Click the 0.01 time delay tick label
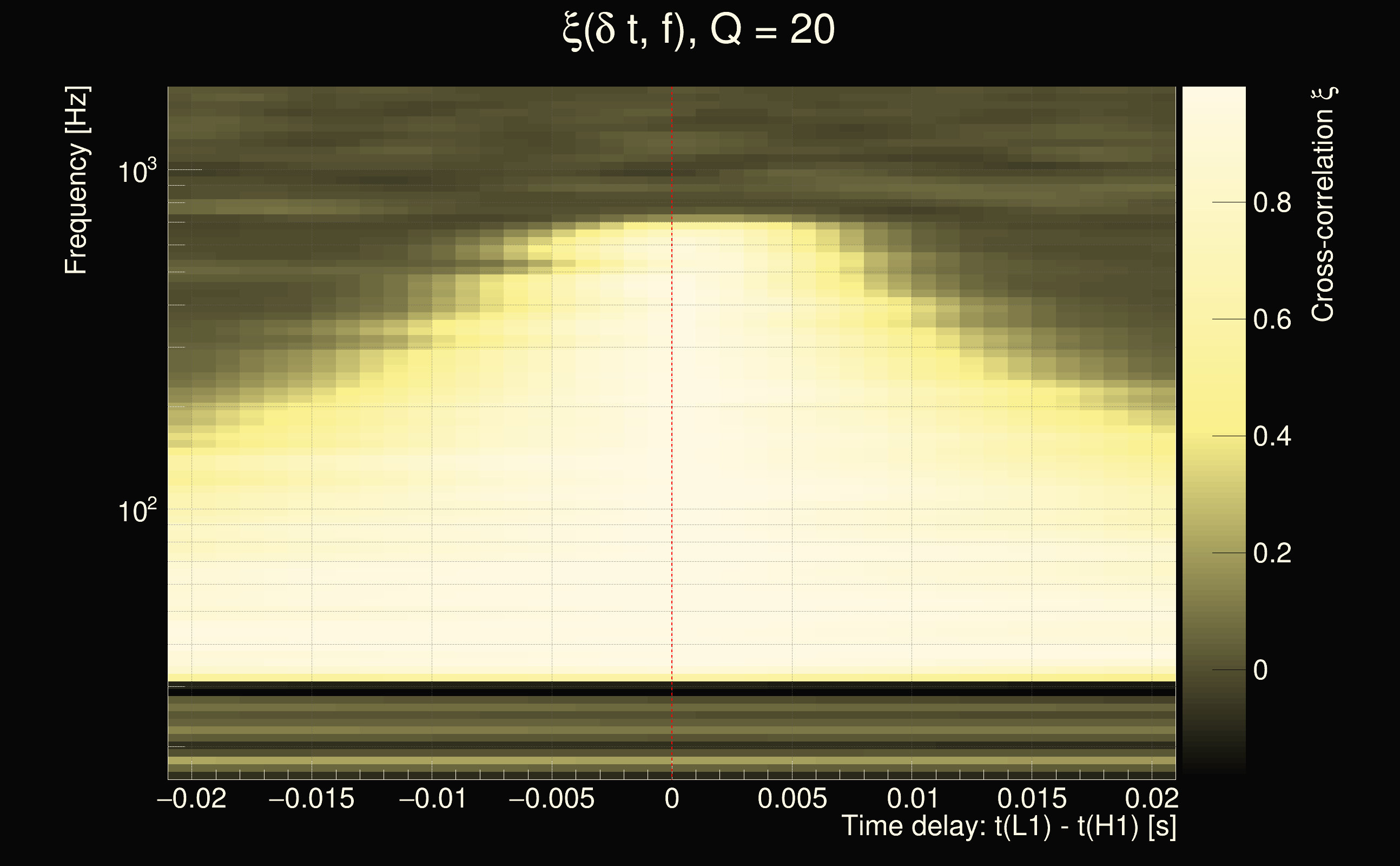Viewport: 1400px width, 866px height. click(x=913, y=798)
